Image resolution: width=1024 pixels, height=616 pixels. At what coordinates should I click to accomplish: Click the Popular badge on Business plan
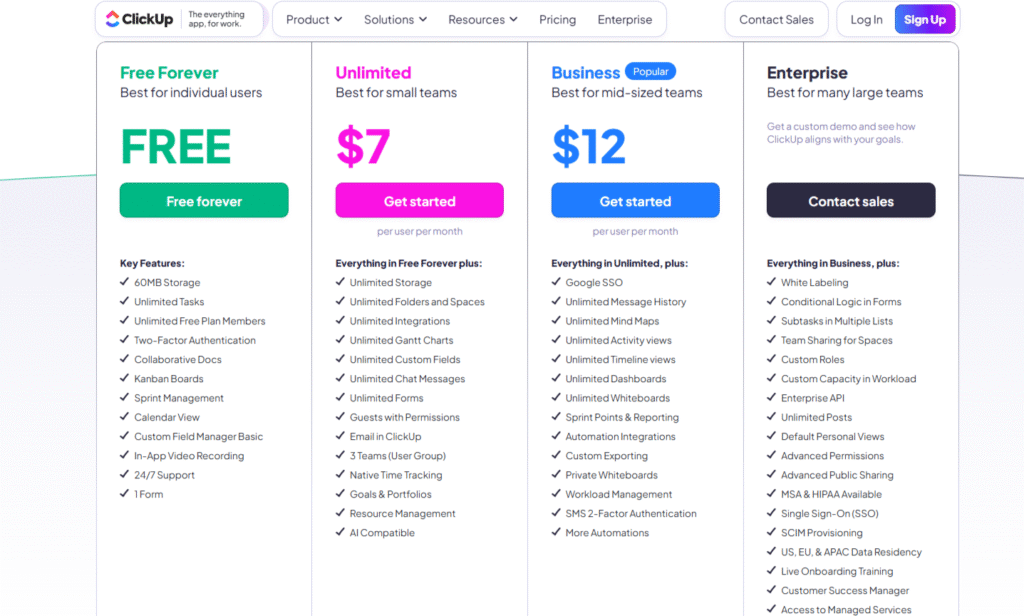point(650,72)
